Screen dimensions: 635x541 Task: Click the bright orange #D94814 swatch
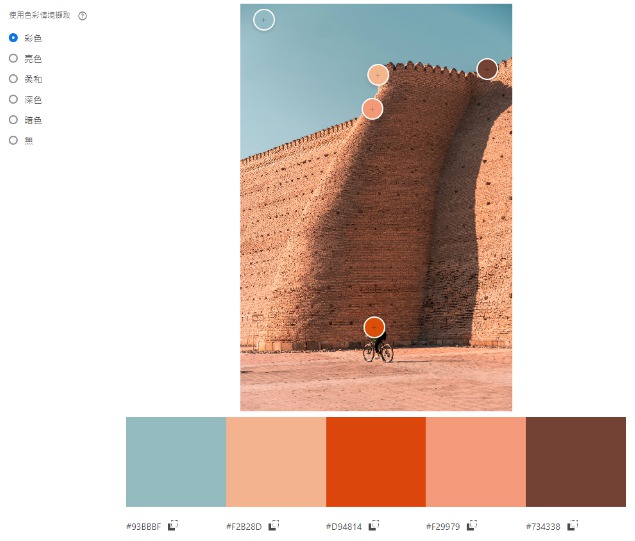tap(376, 462)
